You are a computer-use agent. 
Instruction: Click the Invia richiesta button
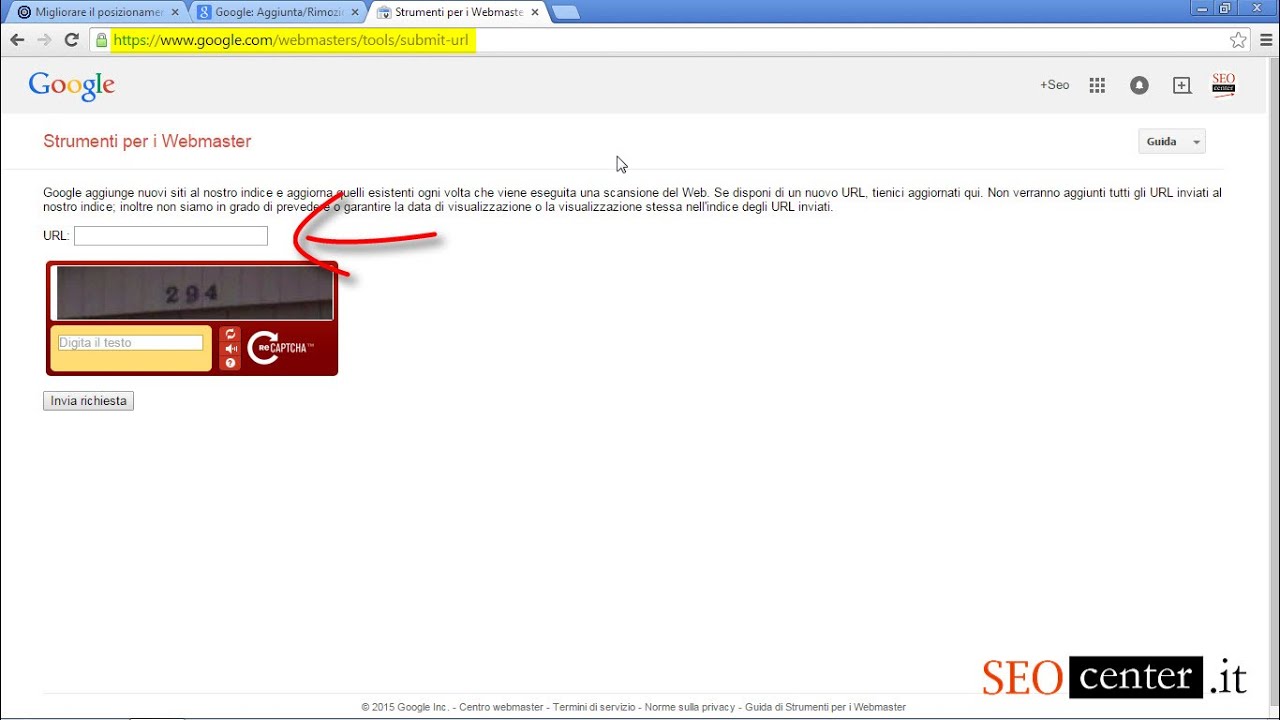(88, 401)
